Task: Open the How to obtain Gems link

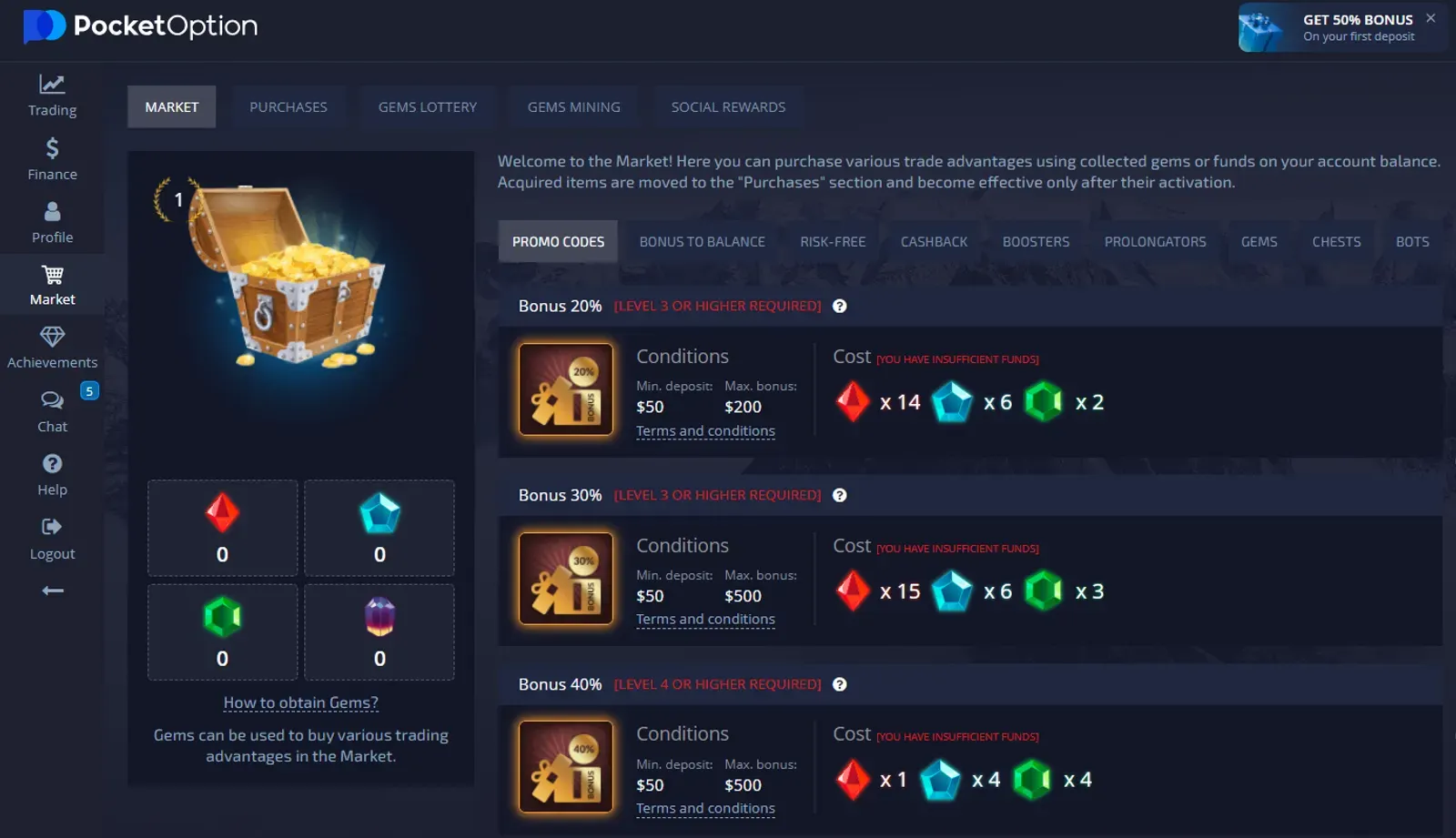Action: (300, 702)
